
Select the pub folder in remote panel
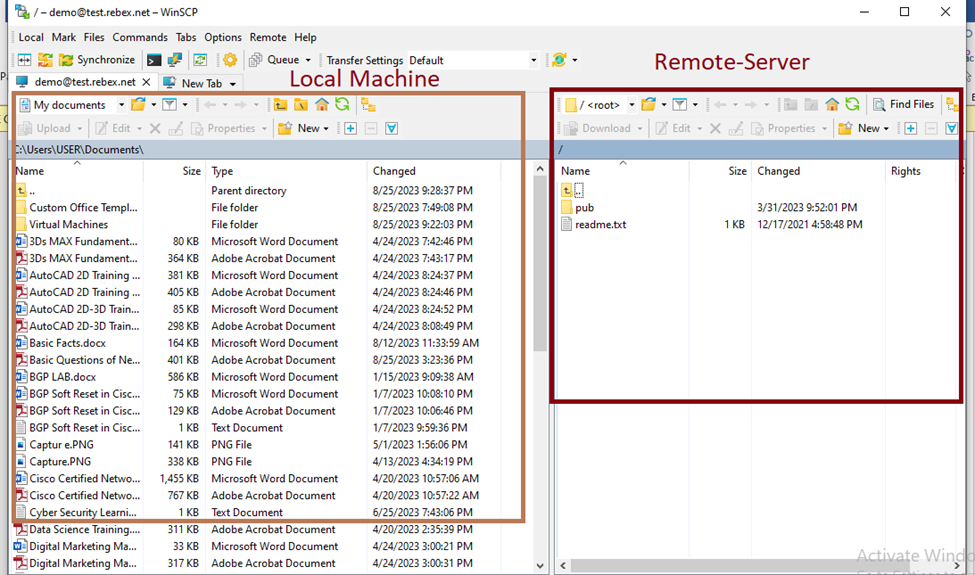pyautogui.click(x=585, y=208)
